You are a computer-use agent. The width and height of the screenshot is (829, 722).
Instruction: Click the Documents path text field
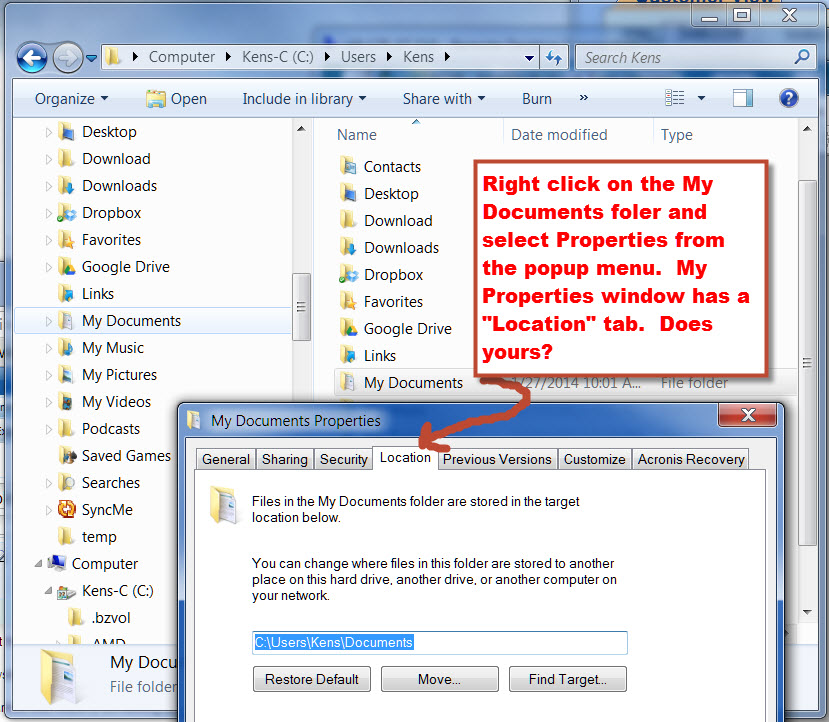point(440,643)
